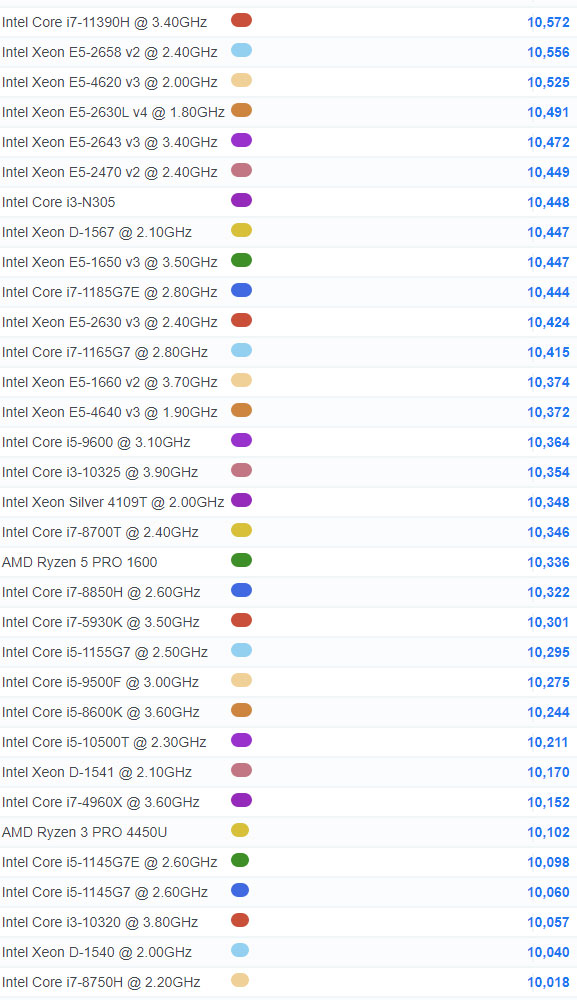Click the score 10,211

(x=548, y=742)
